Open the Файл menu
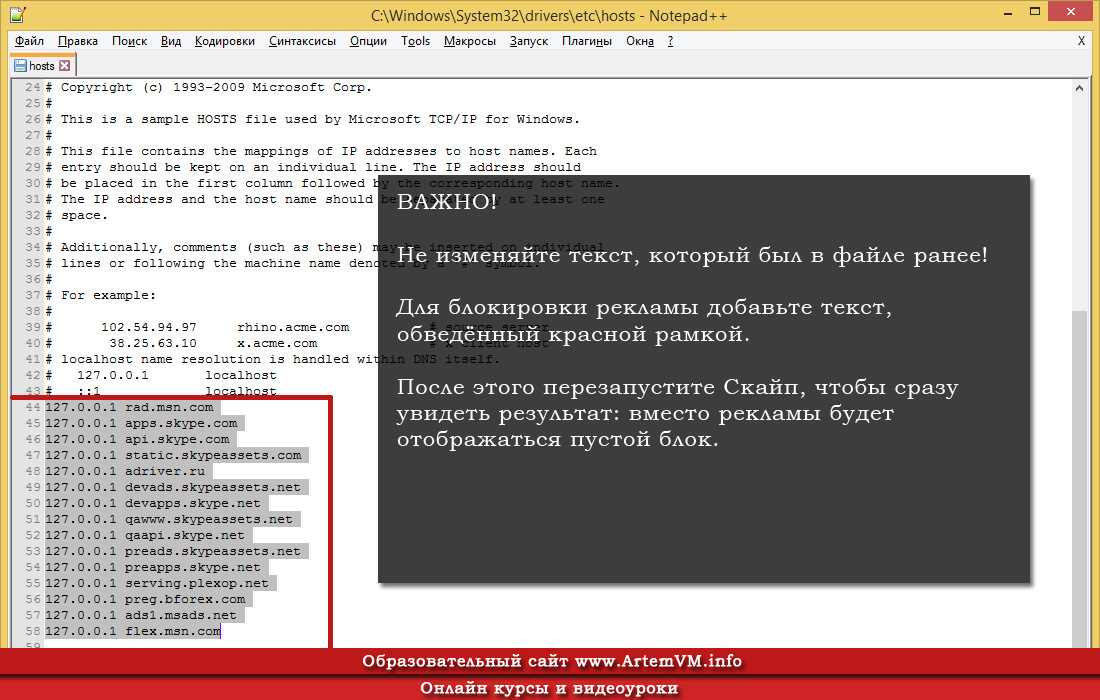 [x=30, y=41]
